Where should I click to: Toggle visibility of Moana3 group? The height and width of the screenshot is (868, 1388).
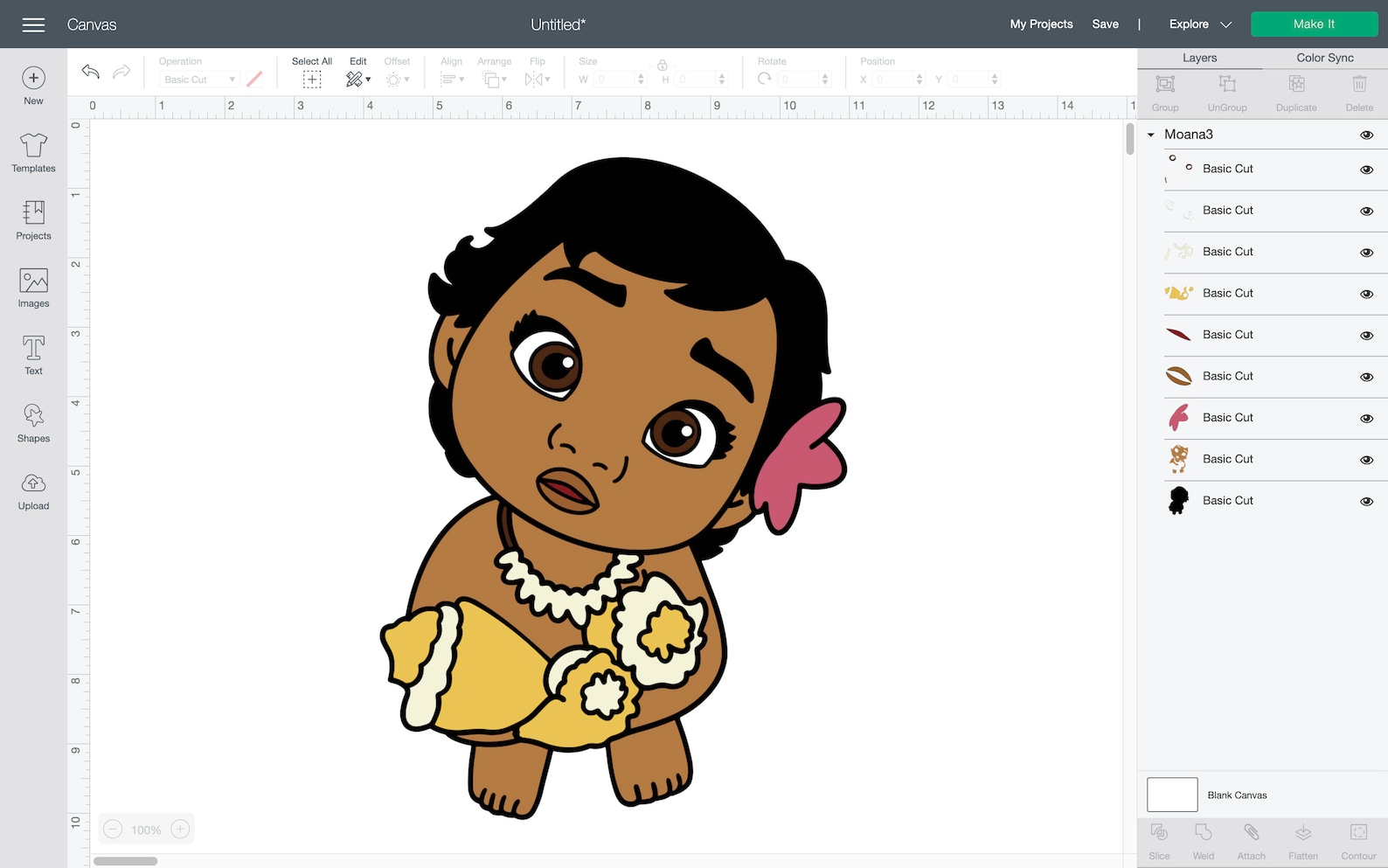[1366, 135]
